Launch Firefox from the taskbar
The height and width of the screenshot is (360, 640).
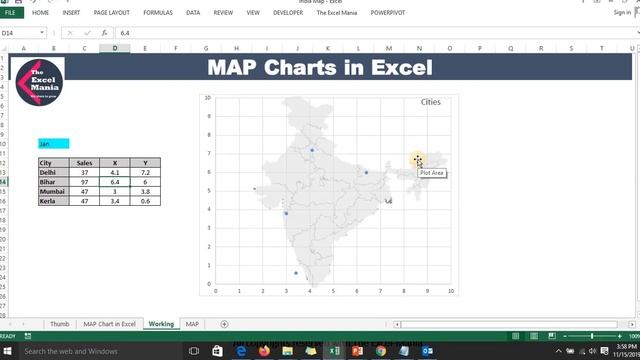click(264, 351)
